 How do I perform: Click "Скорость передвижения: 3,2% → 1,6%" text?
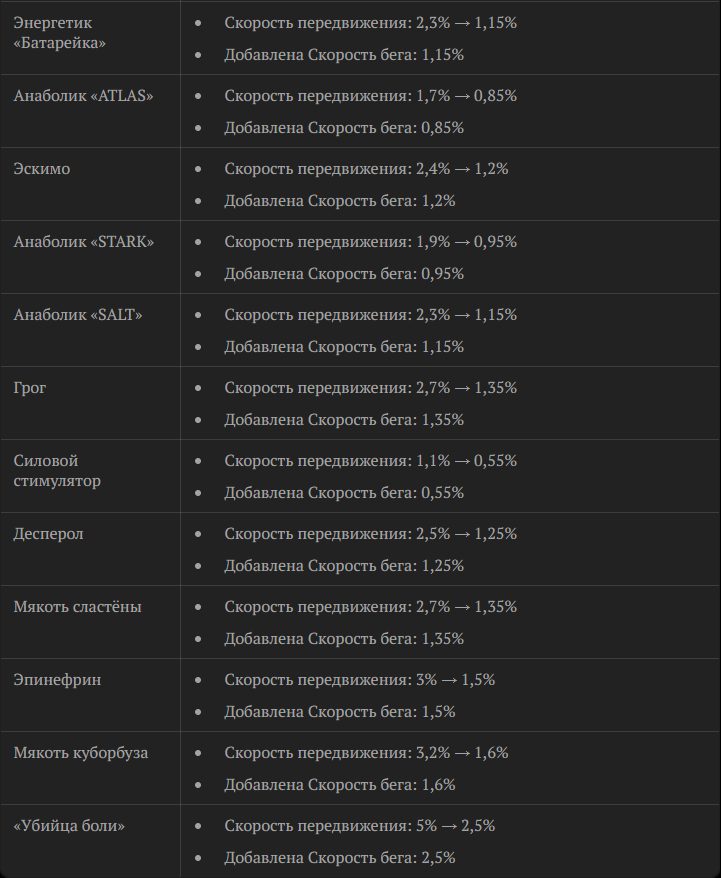(x=366, y=753)
